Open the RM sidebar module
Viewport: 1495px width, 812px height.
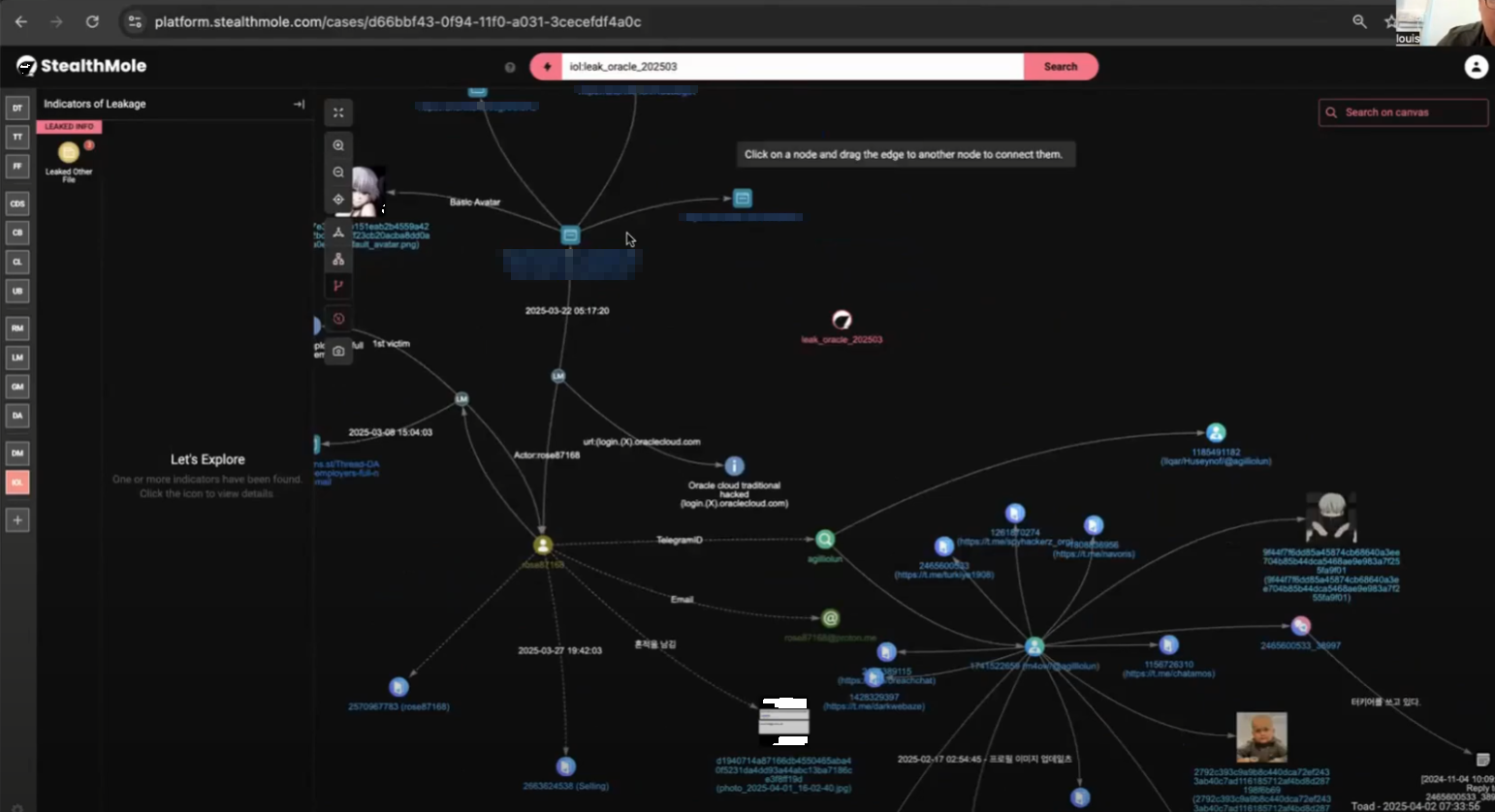point(17,328)
